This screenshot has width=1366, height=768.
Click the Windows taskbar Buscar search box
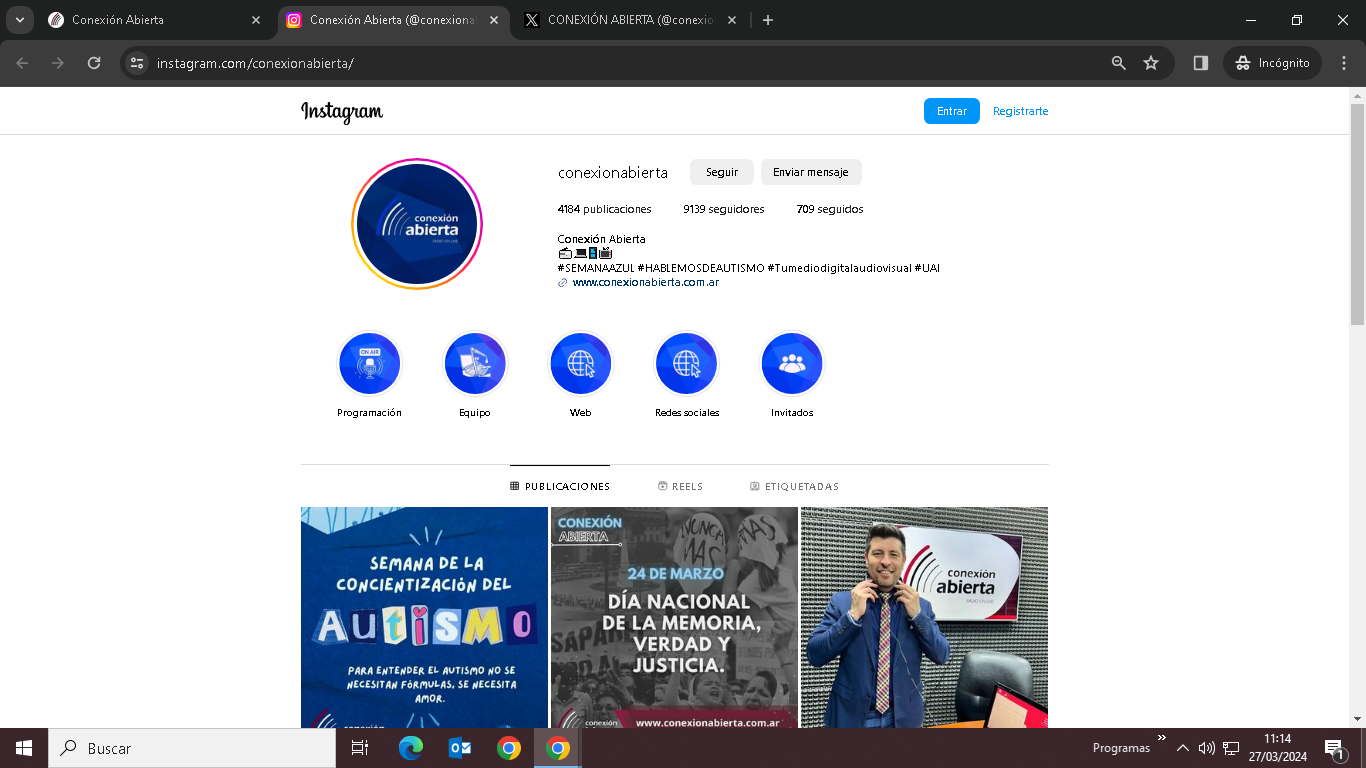[x=192, y=748]
